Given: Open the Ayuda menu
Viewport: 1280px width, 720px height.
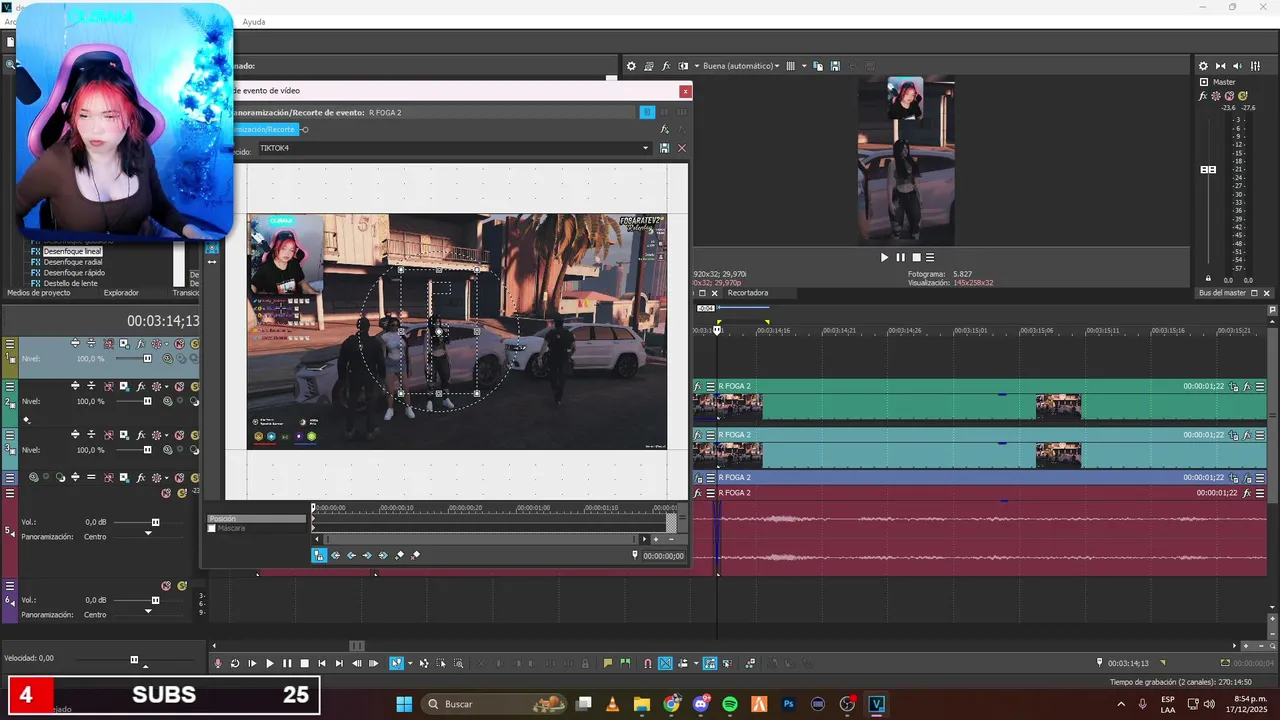Looking at the screenshot, I should 254,22.
